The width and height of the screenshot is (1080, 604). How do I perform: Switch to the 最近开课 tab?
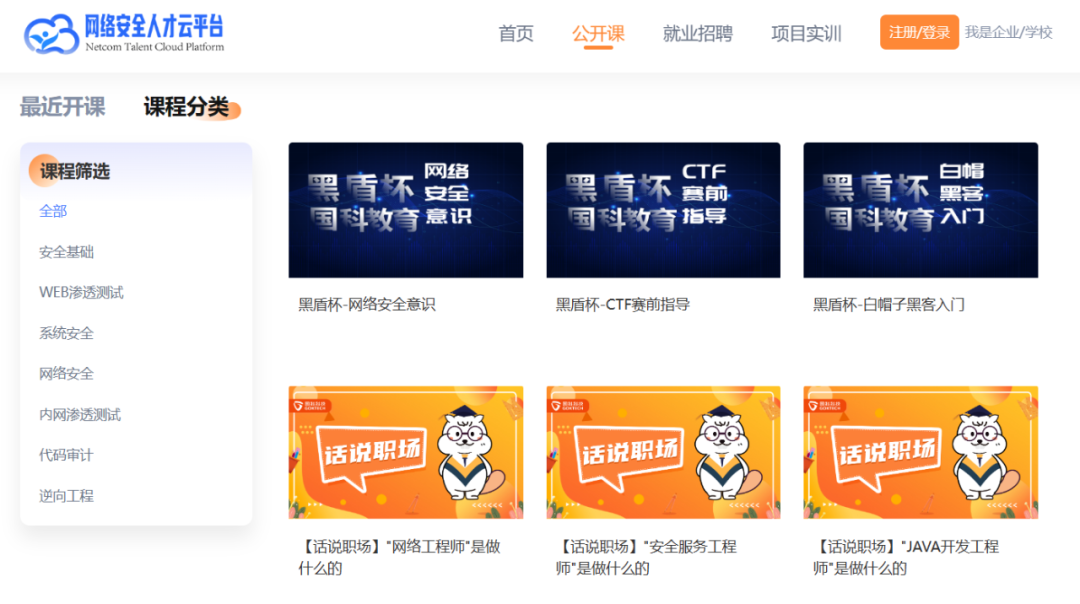62,107
